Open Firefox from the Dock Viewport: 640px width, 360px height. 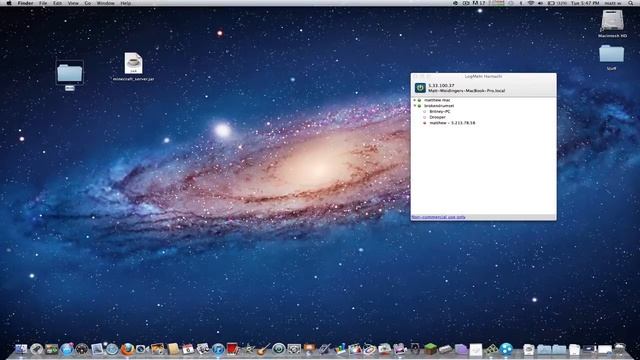click(x=127, y=349)
